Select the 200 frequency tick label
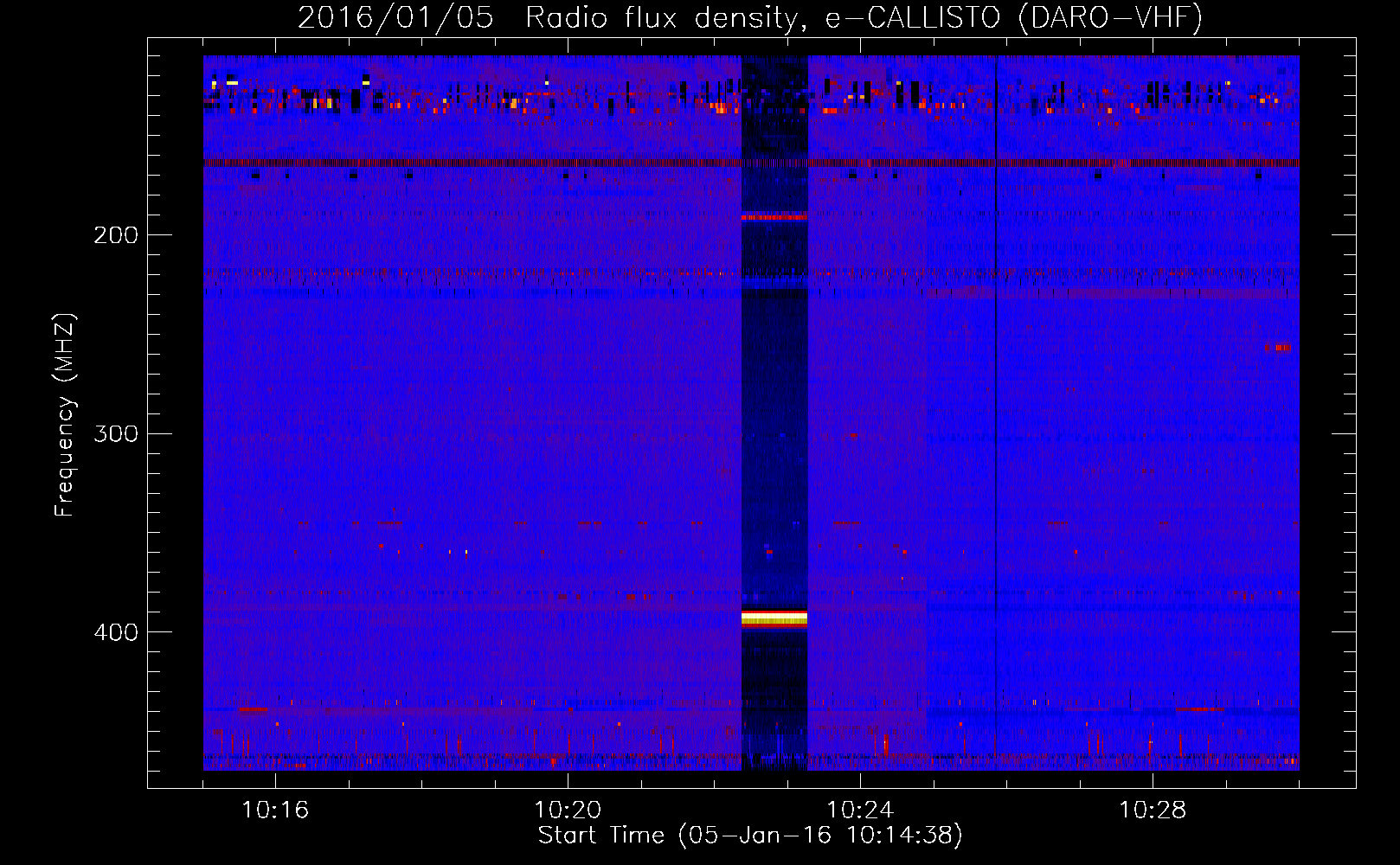 tap(116, 235)
